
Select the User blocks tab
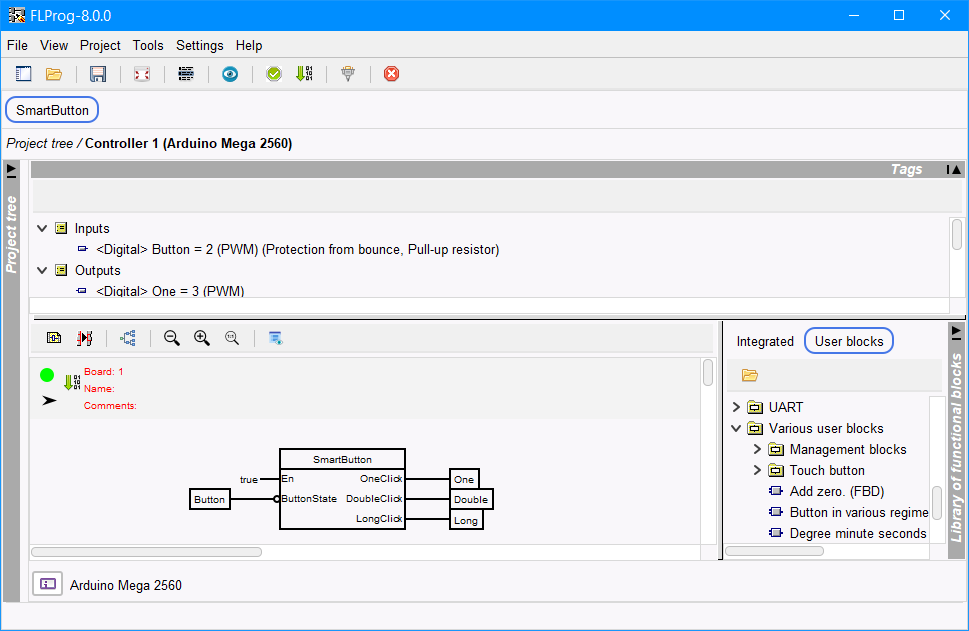(848, 341)
